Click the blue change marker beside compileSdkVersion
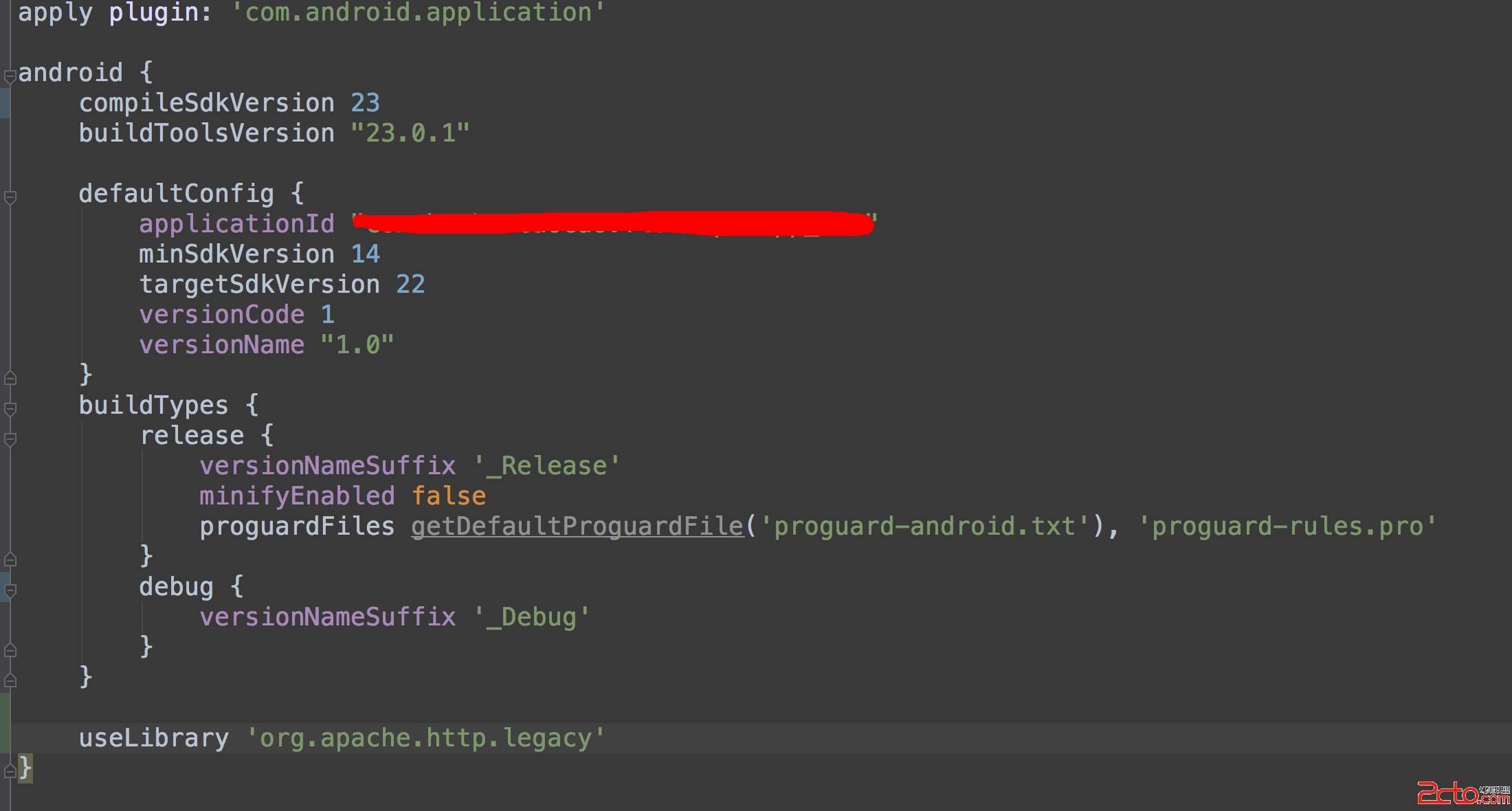Viewport: 1512px width, 811px height. pyautogui.click(x=4, y=103)
